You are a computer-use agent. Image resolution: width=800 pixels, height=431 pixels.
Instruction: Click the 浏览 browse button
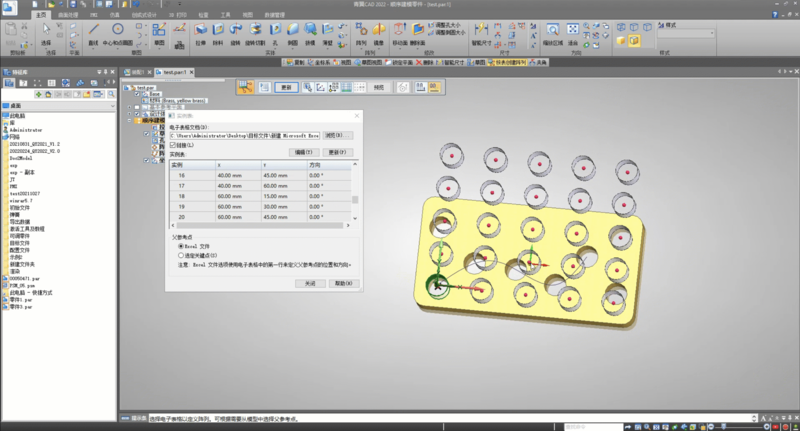click(339, 135)
